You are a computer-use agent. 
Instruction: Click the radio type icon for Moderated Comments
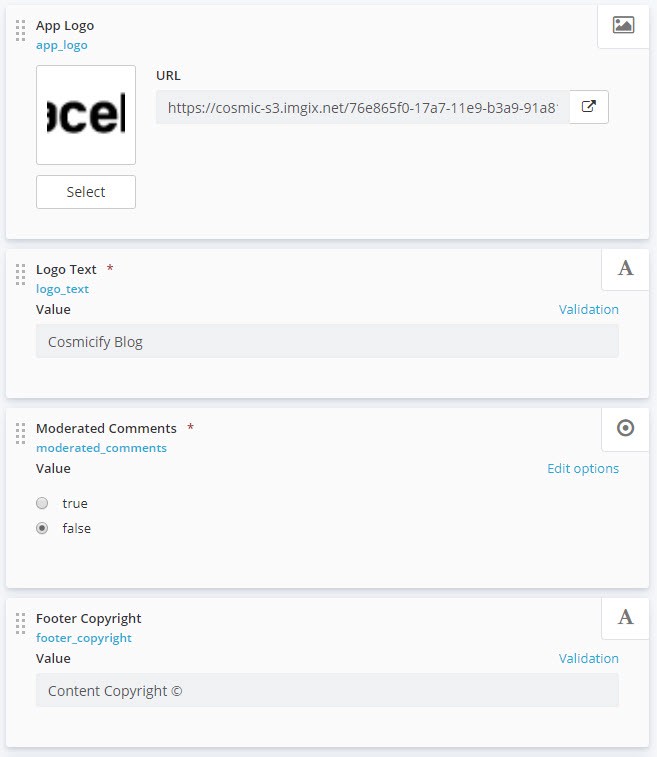pyautogui.click(x=626, y=428)
